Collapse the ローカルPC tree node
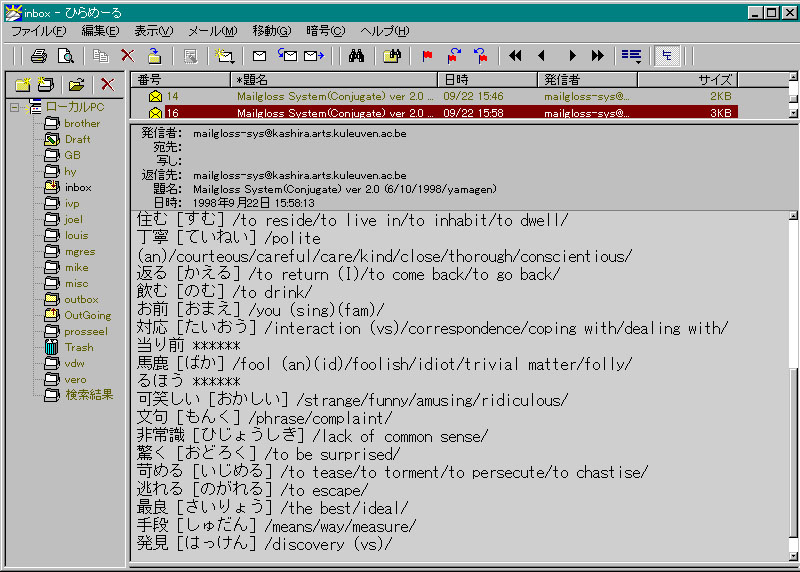This screenshot has width=800, height=572. point(15,107)
